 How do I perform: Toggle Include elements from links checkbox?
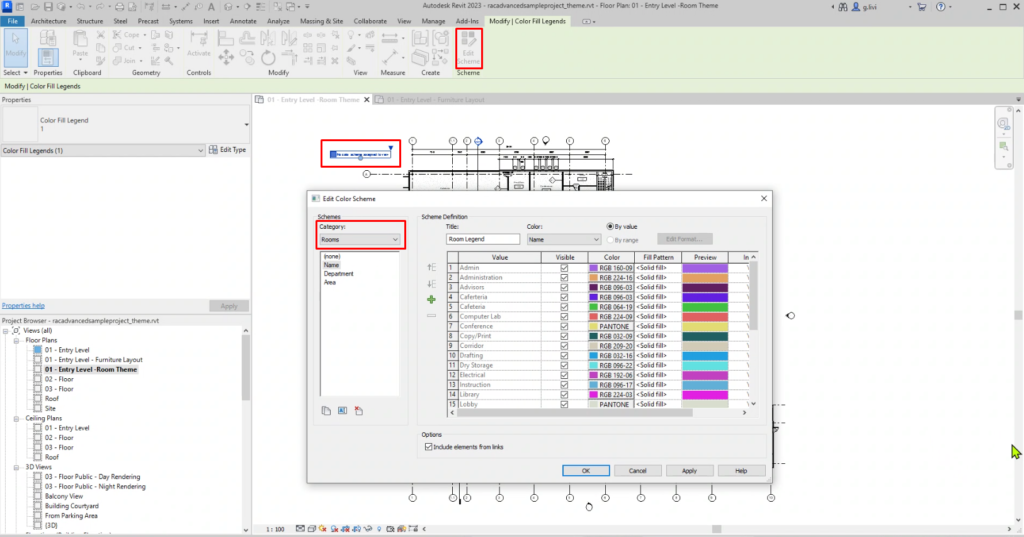click(x=430, y=446)
